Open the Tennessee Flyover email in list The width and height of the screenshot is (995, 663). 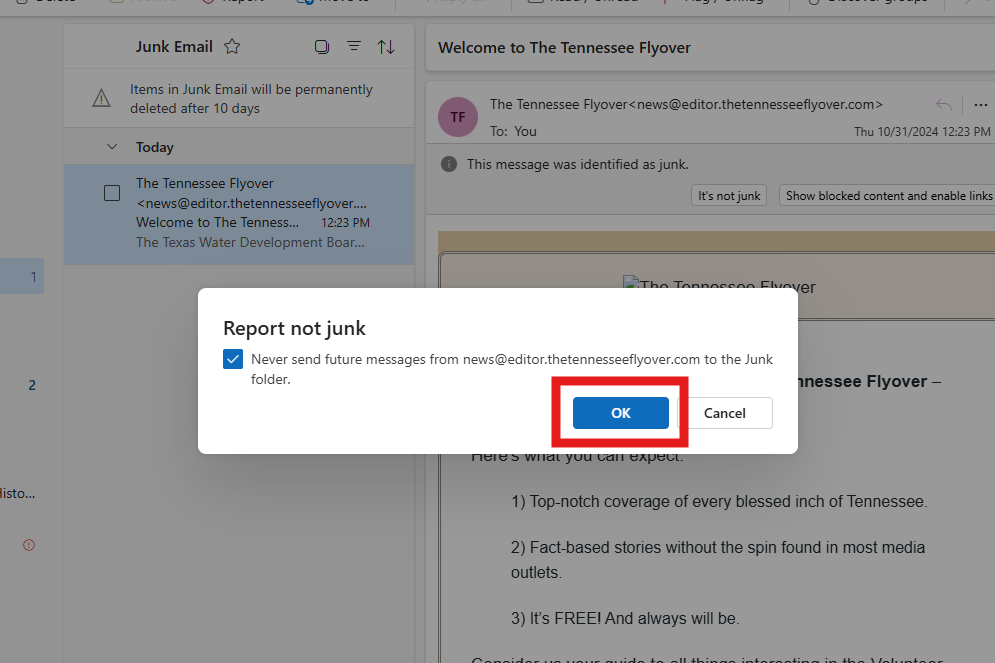click(x=239, y=214)
